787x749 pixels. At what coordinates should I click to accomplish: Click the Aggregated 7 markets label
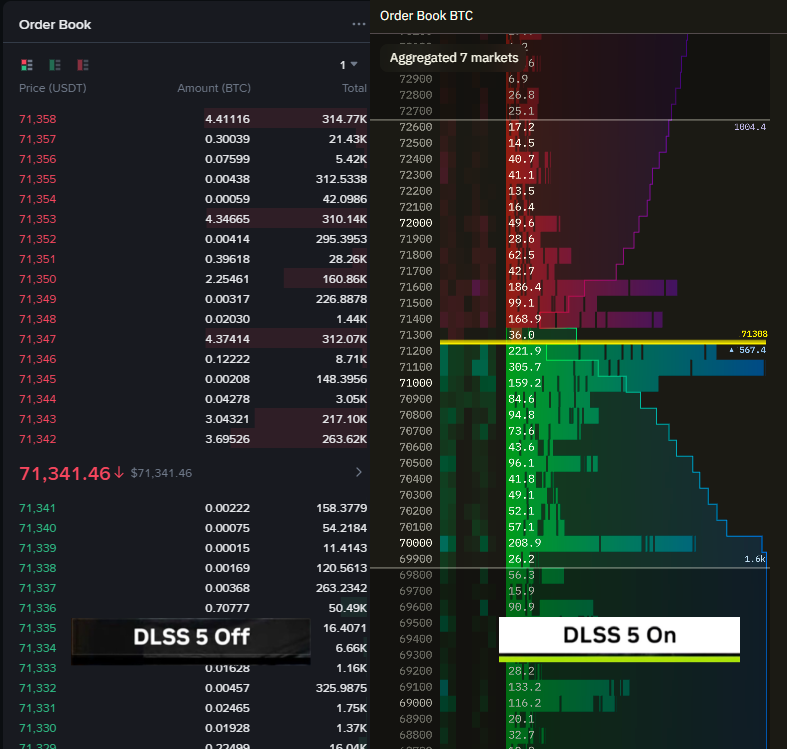click(x=454, y=58)
